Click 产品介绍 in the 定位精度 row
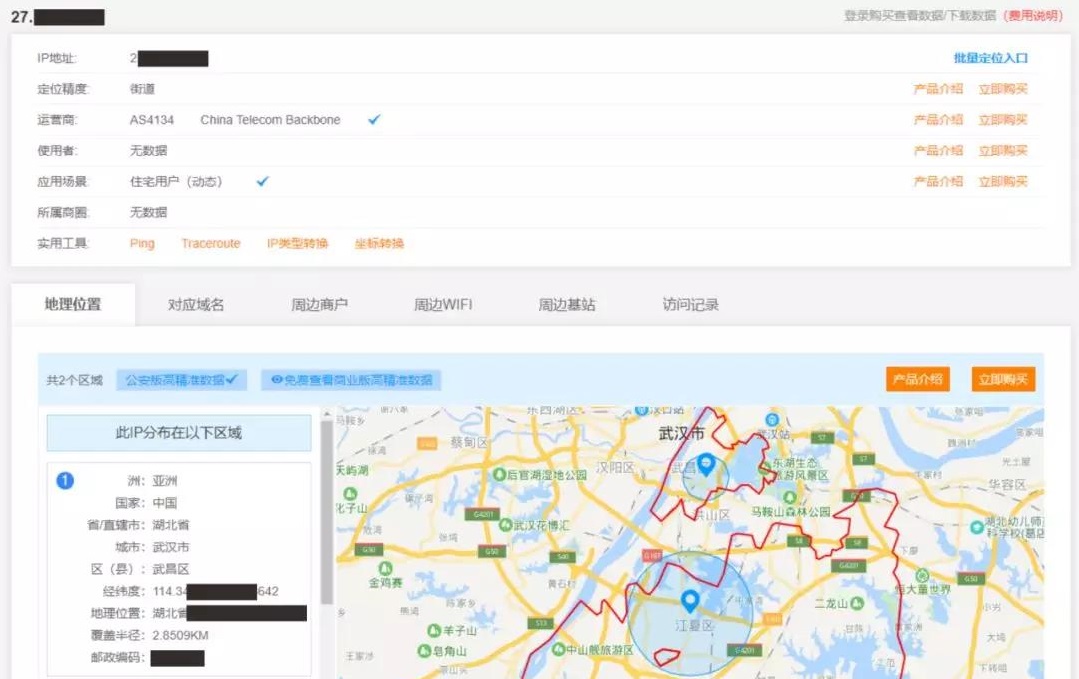Viewport: 1079px width, 679px height. coord(938,89)
